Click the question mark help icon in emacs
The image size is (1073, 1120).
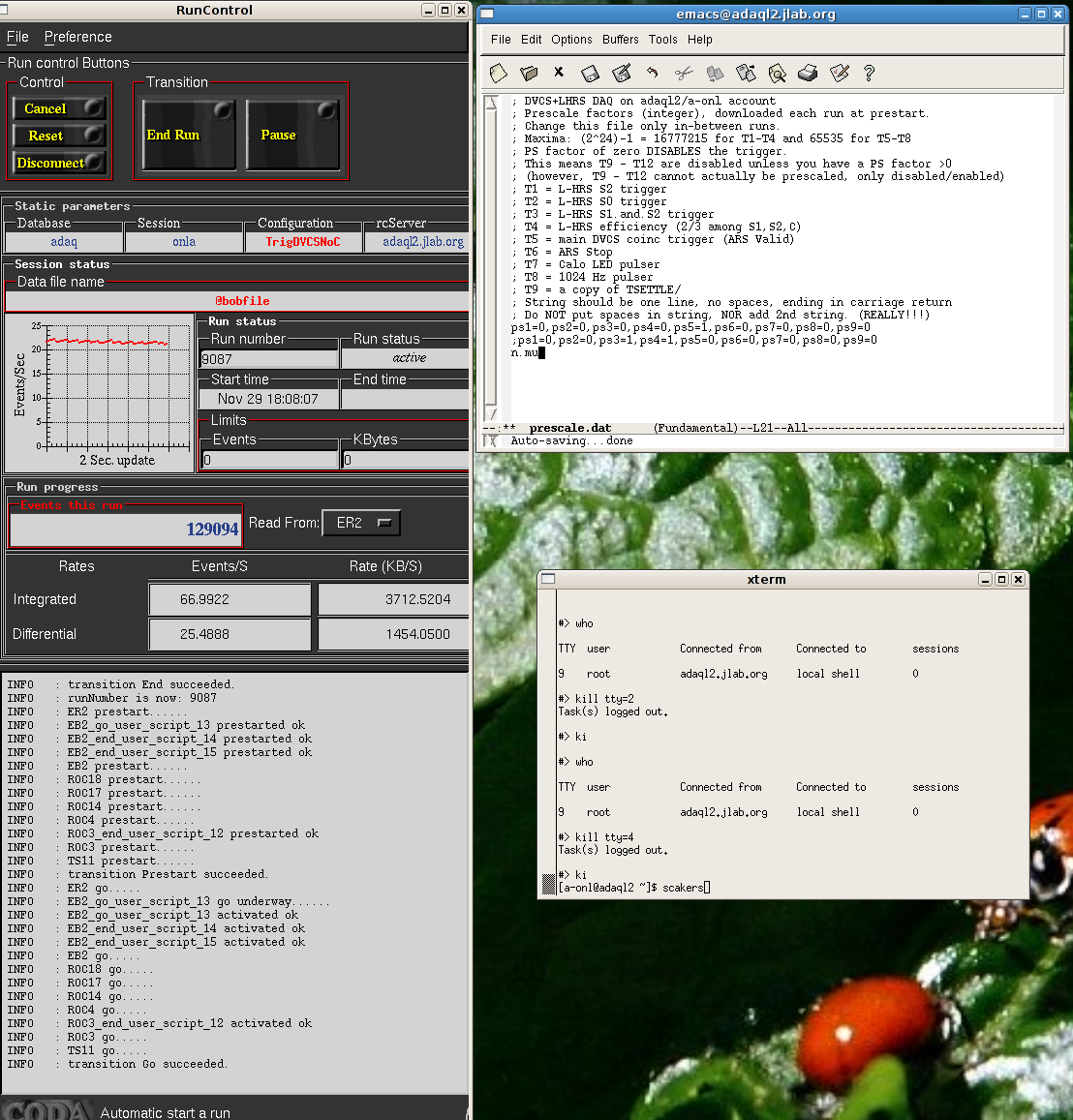point(869,73)
